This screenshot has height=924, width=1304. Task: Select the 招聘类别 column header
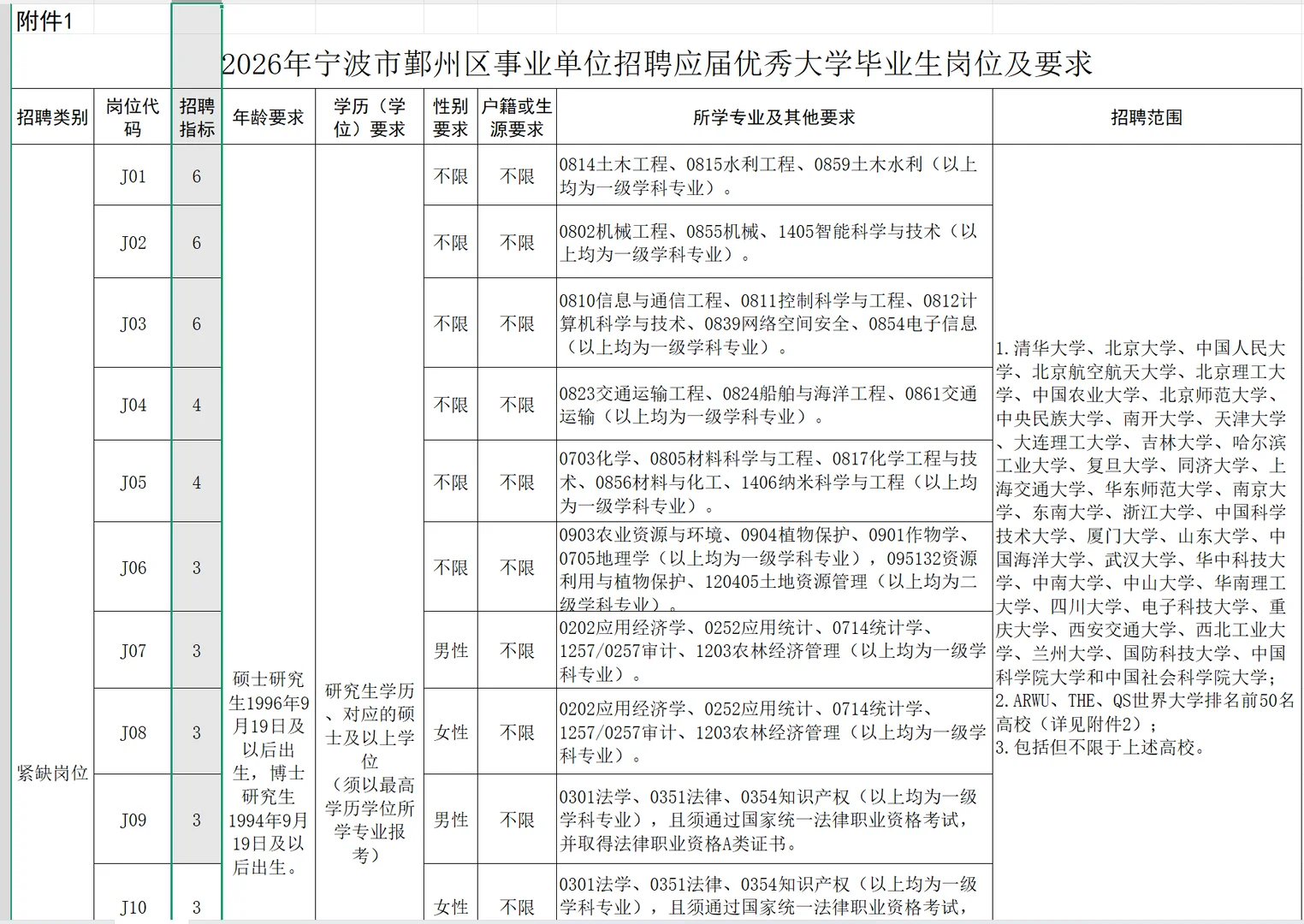tap(51, 117)
